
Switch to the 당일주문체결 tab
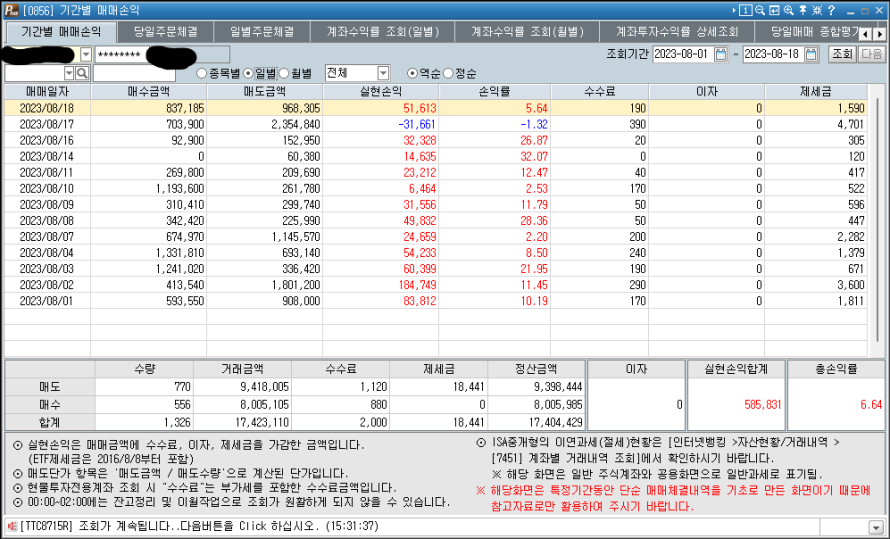165,32
